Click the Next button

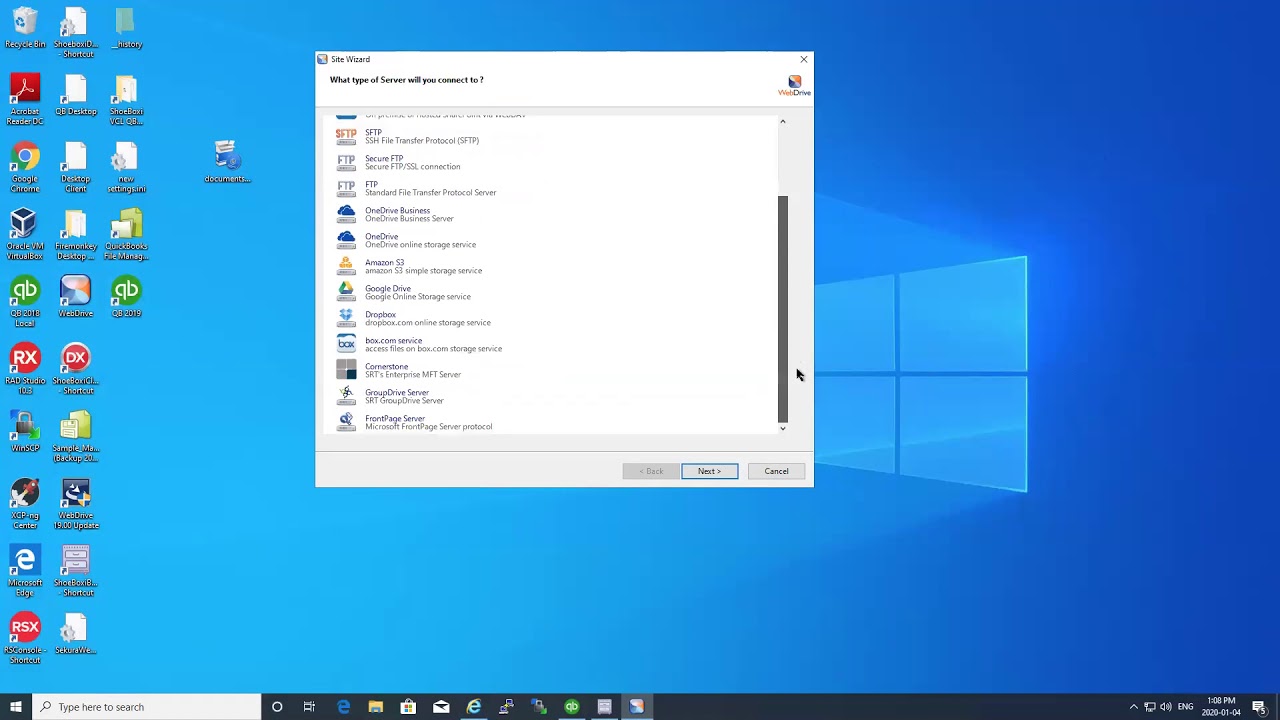coord(710,471)
